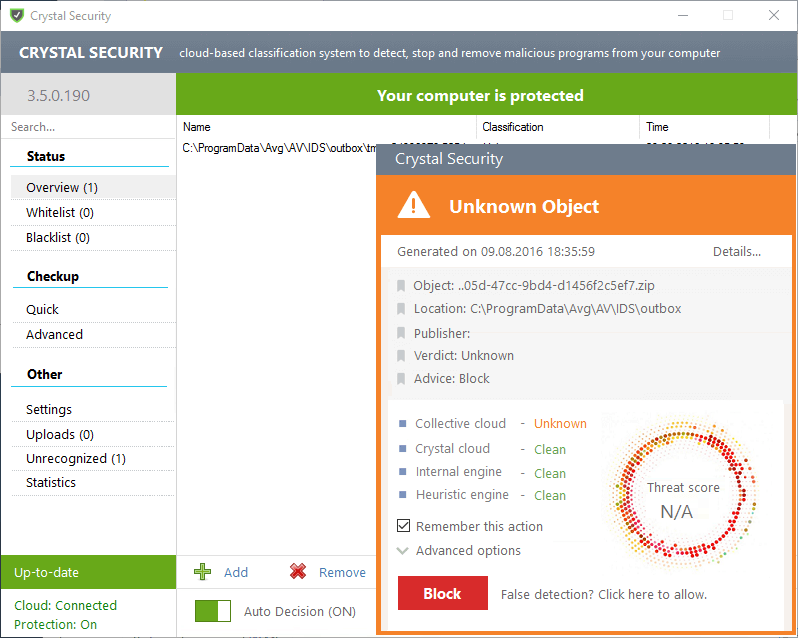
Task: Click the Crystal Security shield logo icon
Action: pos(17,15)
